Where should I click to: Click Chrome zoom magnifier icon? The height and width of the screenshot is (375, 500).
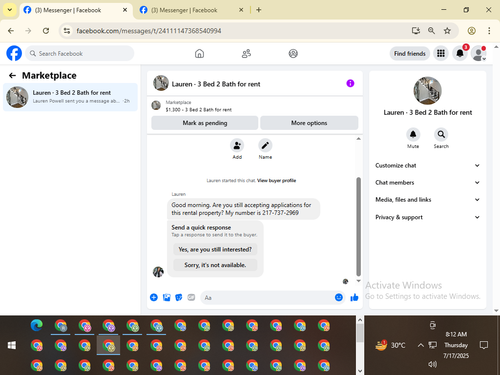point(431,31)
